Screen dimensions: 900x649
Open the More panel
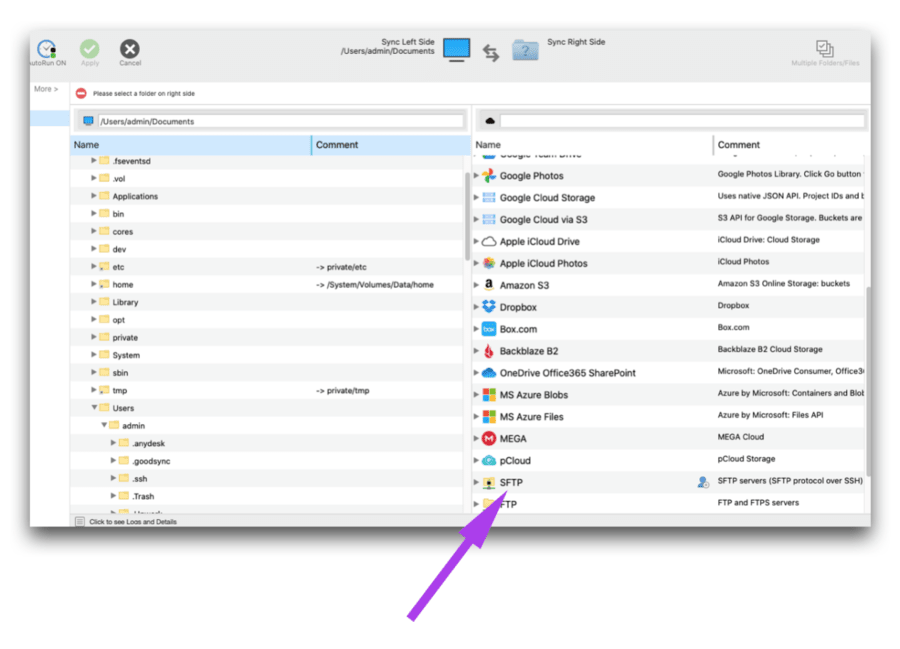(44, 88)
